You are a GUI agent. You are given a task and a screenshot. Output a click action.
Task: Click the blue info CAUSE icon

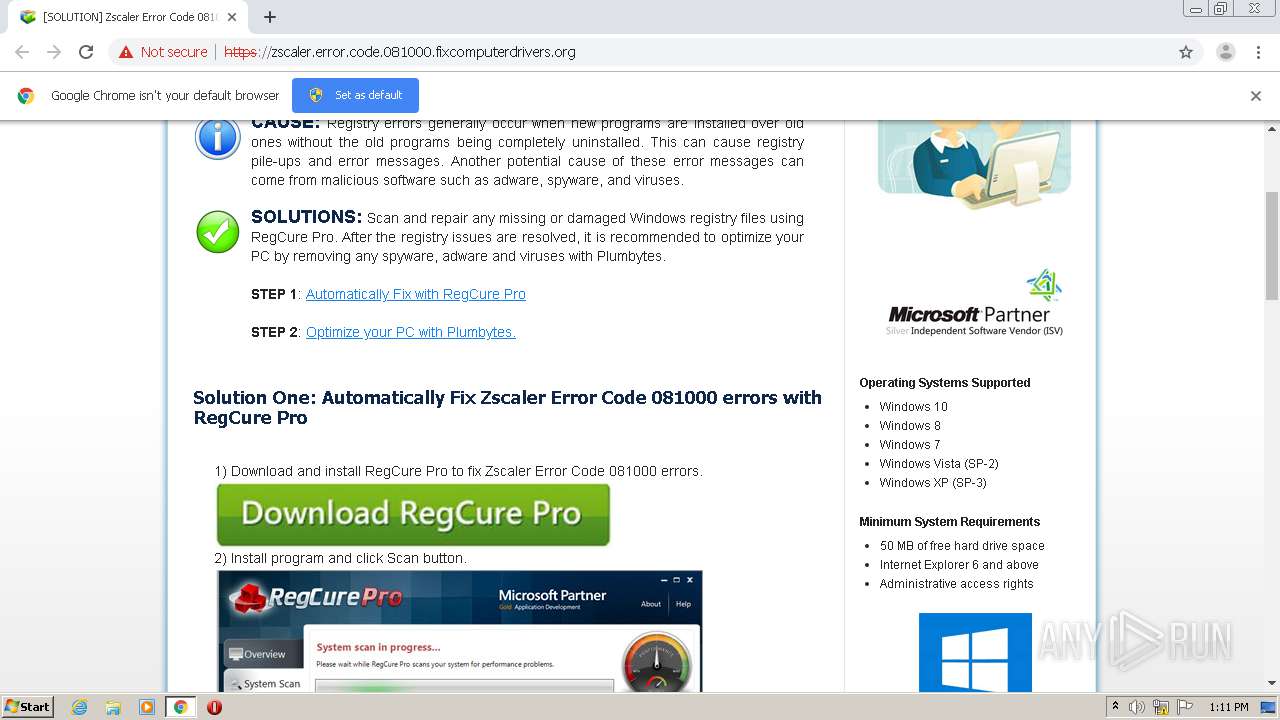point(217,138)
